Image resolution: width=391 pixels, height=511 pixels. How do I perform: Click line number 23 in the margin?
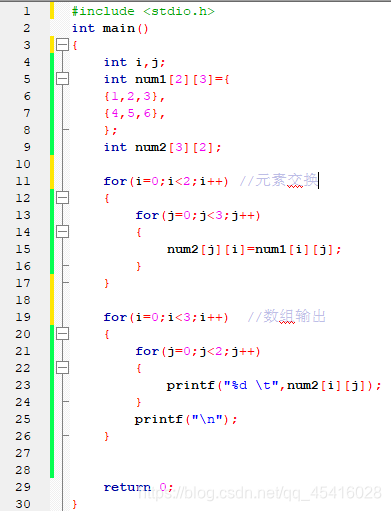pos(23,385)
